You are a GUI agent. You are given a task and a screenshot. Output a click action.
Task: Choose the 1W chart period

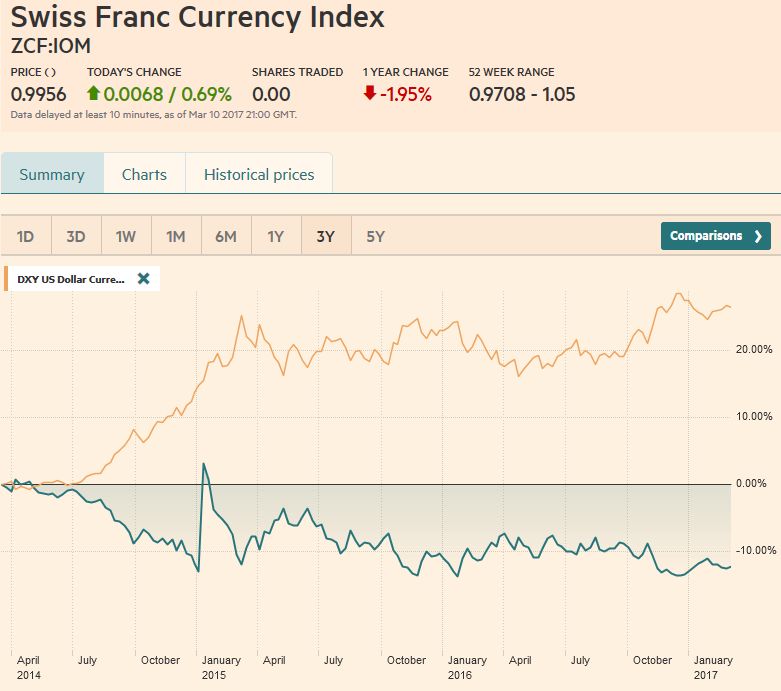126,237
